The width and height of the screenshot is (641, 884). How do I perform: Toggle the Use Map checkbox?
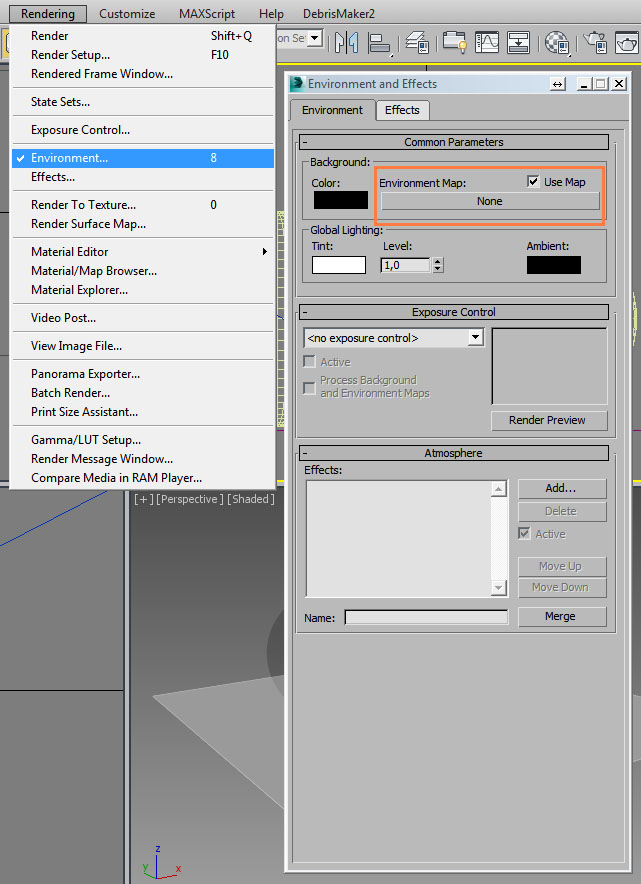[533, 182]
